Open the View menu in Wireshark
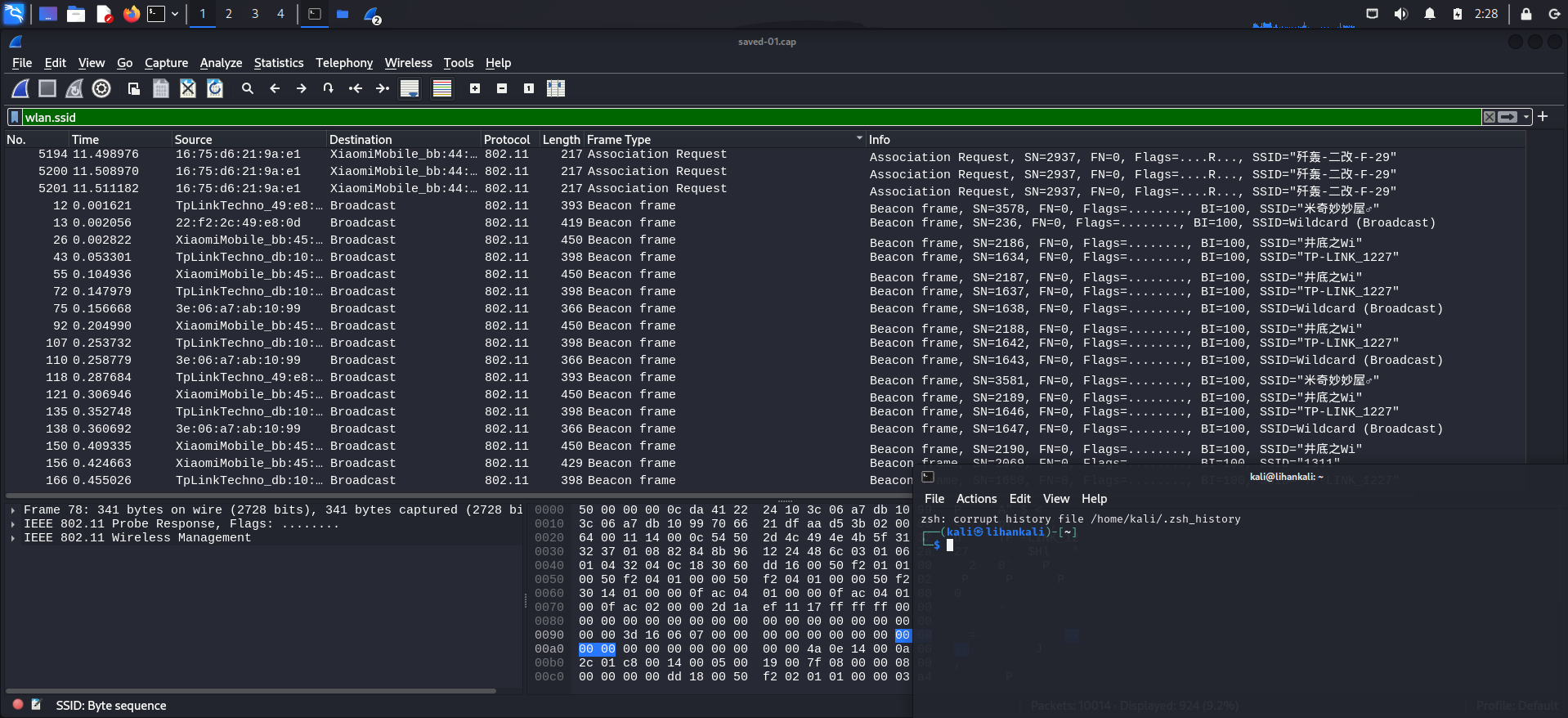The height and width of the screenshot is (718, 1568). [x=92, y=63]
